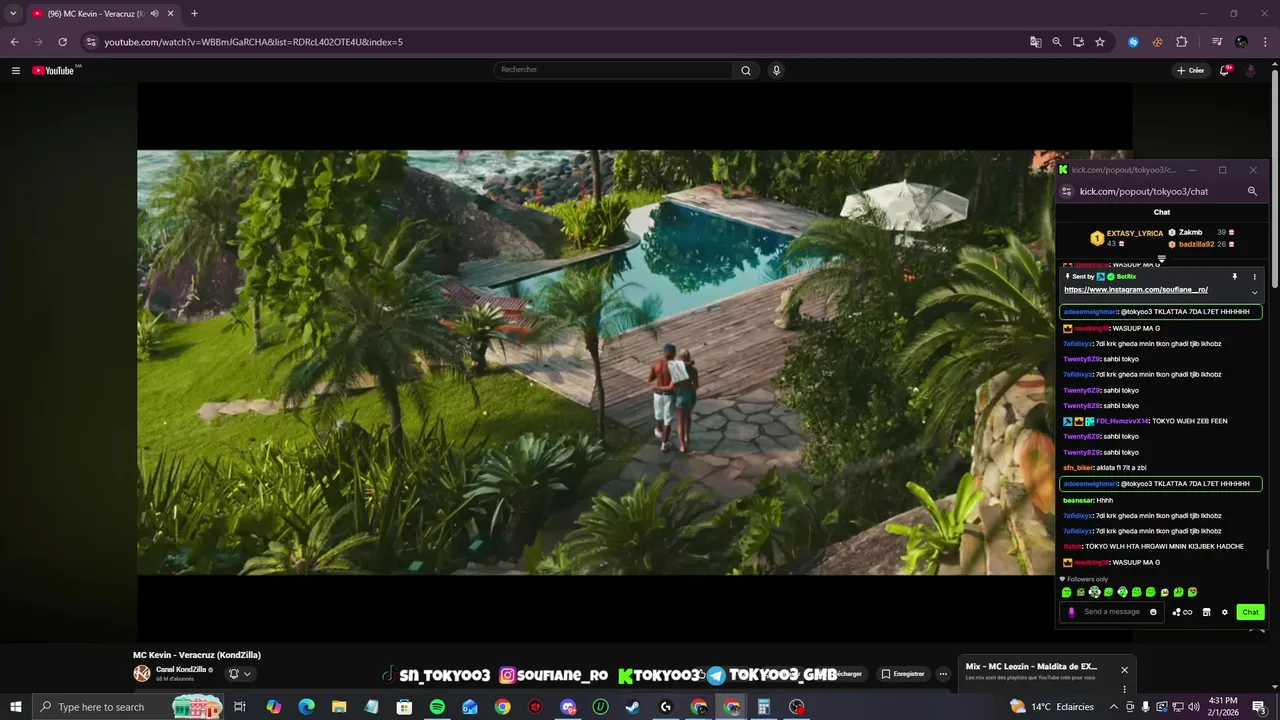1280x720 pixels.
Task: Send message with green Chat button
Action: coord(1250,612)
